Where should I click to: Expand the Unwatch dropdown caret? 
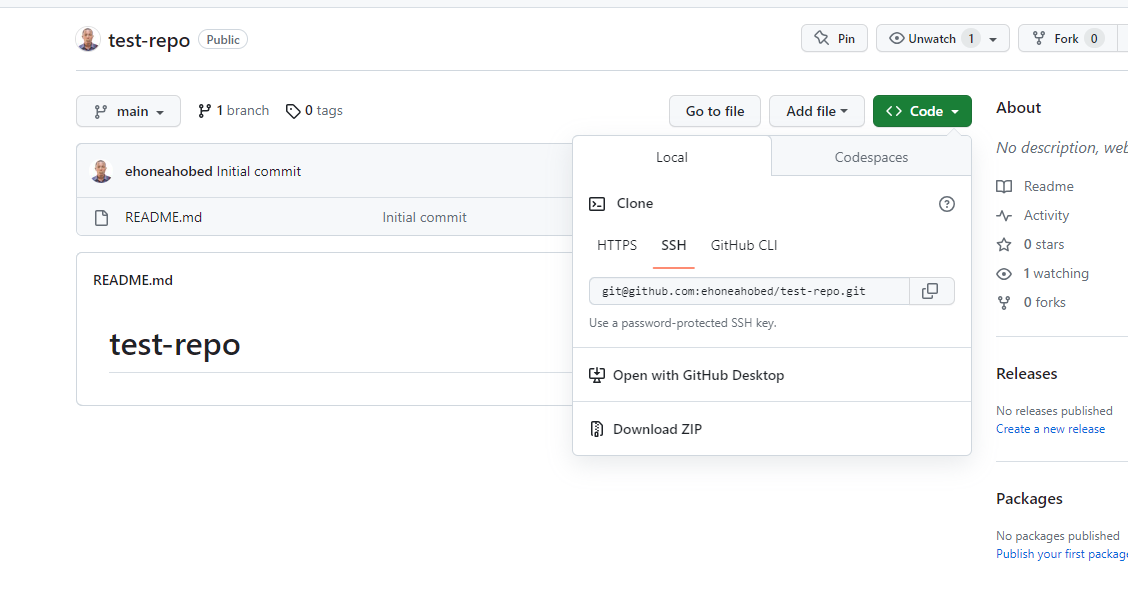(x=993, y=39)
